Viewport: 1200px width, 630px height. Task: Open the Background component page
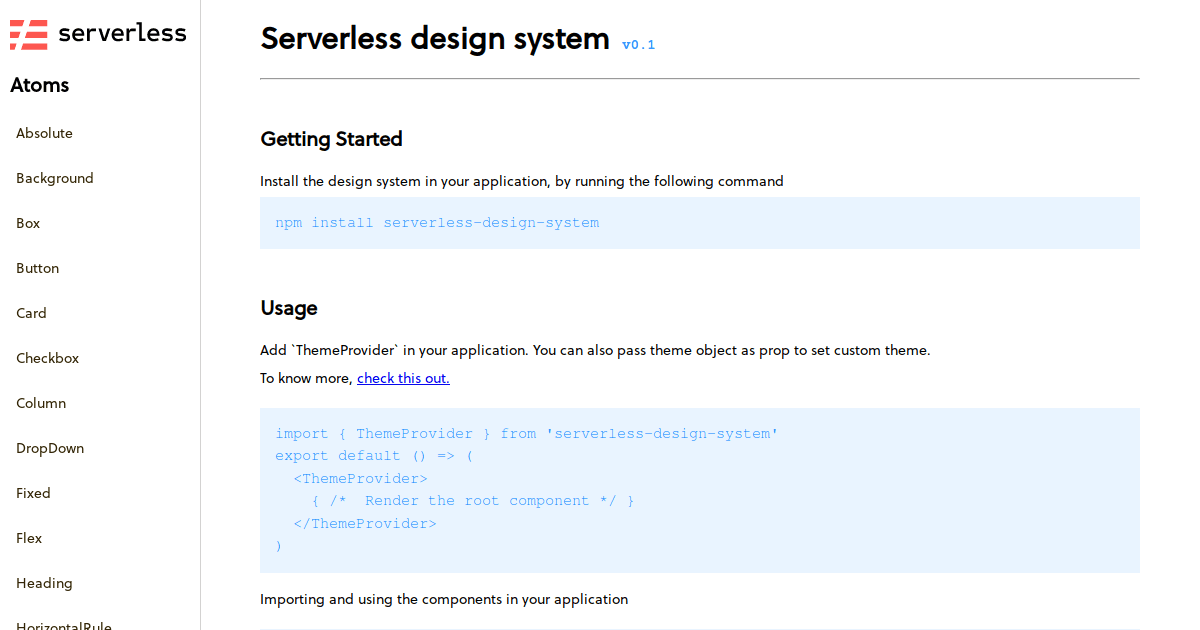click(54, 178)
